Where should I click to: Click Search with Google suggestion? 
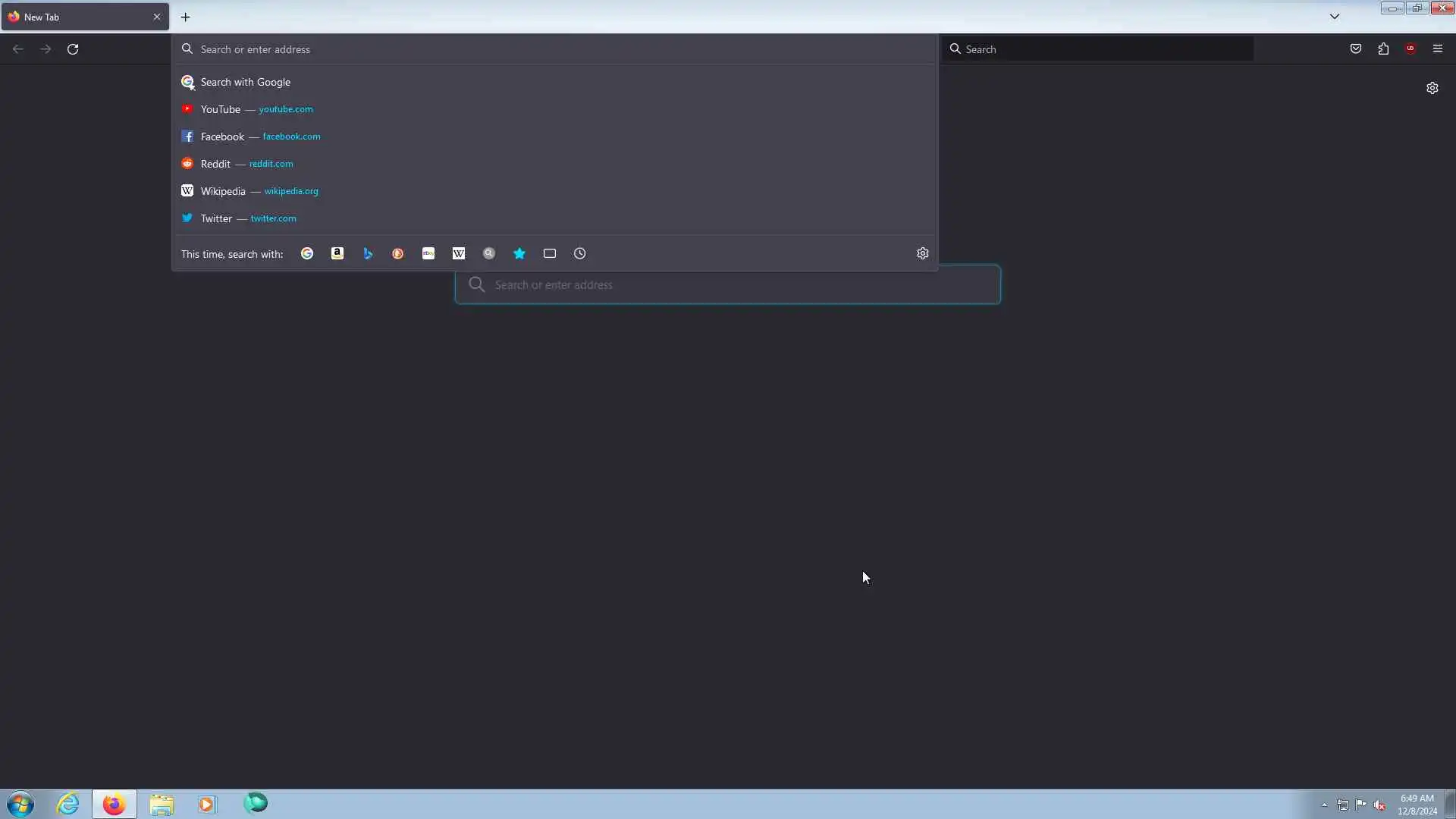[245, 82]
